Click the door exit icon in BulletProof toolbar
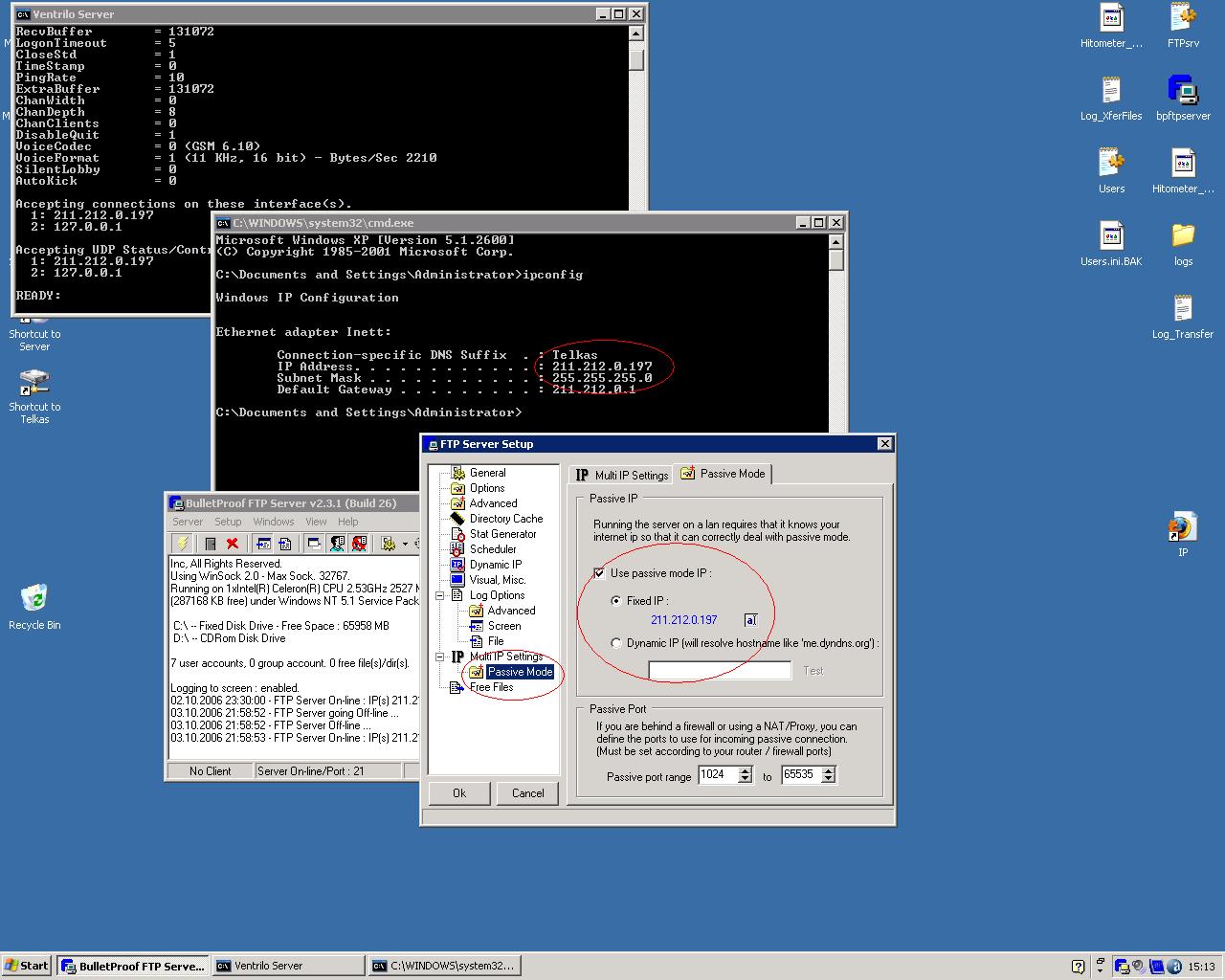1225x980 pixels. pyautogui.click(x=211, y=544)
